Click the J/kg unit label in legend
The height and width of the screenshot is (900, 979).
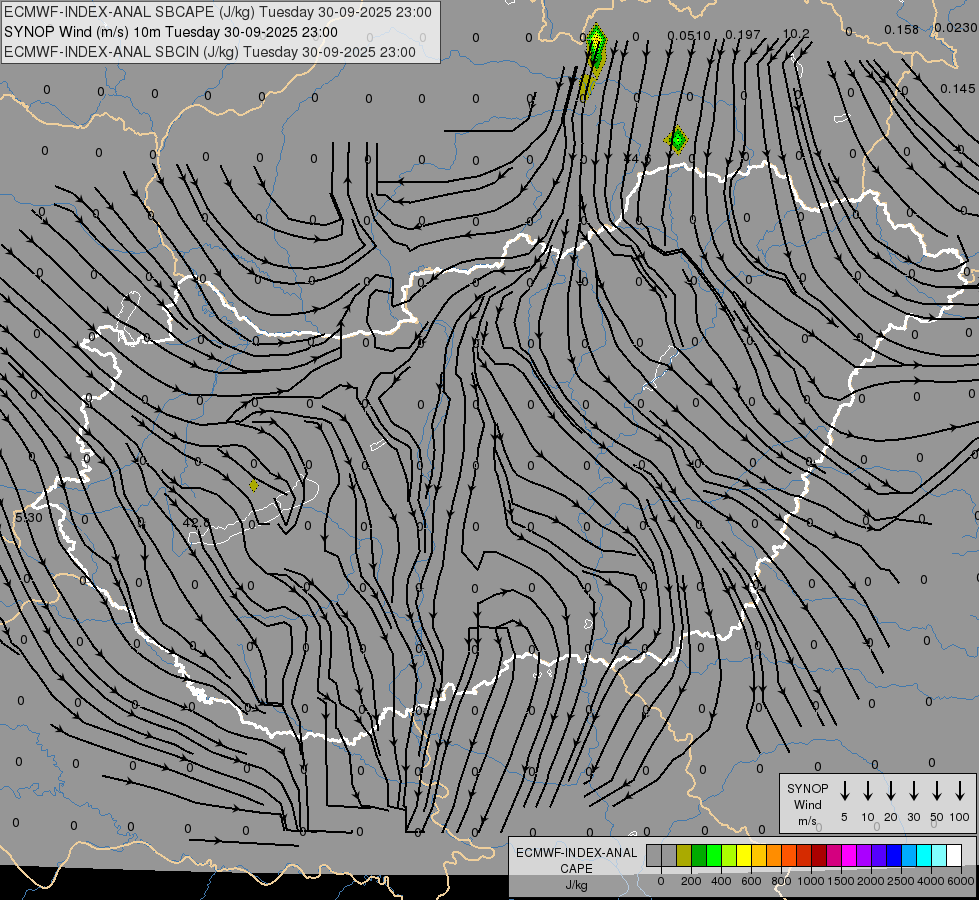pos(576,885)
